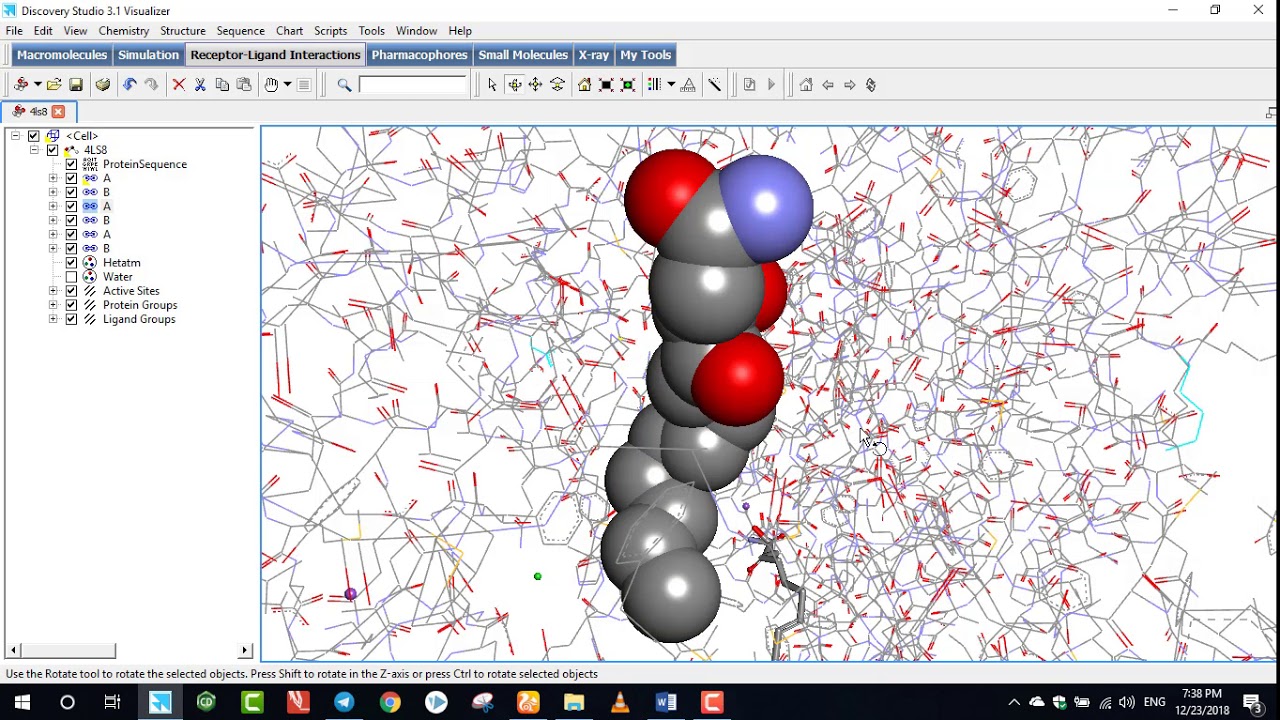
Task: Switch to the Small Molecules tab
Action: click(523, 55)
